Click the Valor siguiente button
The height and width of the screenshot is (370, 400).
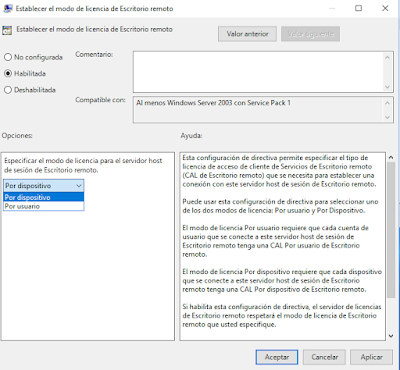coord(310,34)
